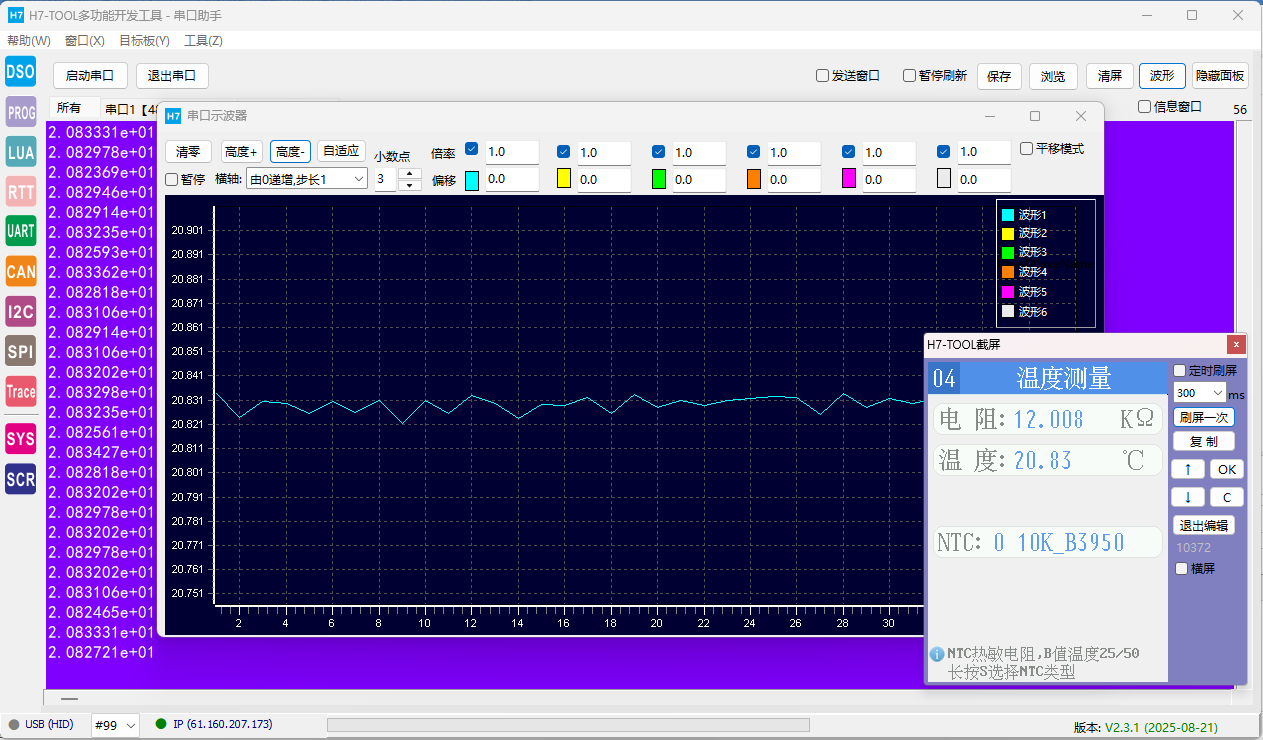This screenshot has width=1263, height=740.
Task: Open the I2C sidebar icon
Action: tap(20, 311)
